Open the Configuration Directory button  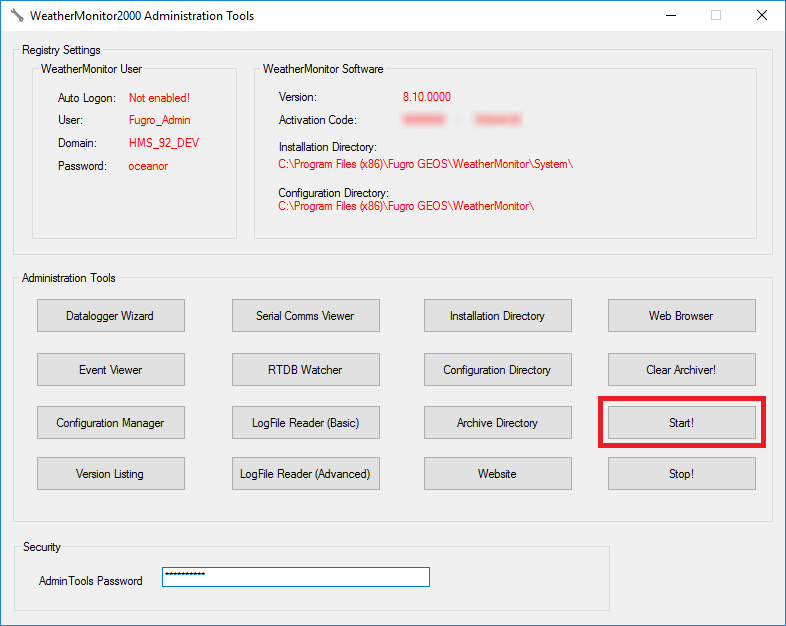click(x=498, y=369)
